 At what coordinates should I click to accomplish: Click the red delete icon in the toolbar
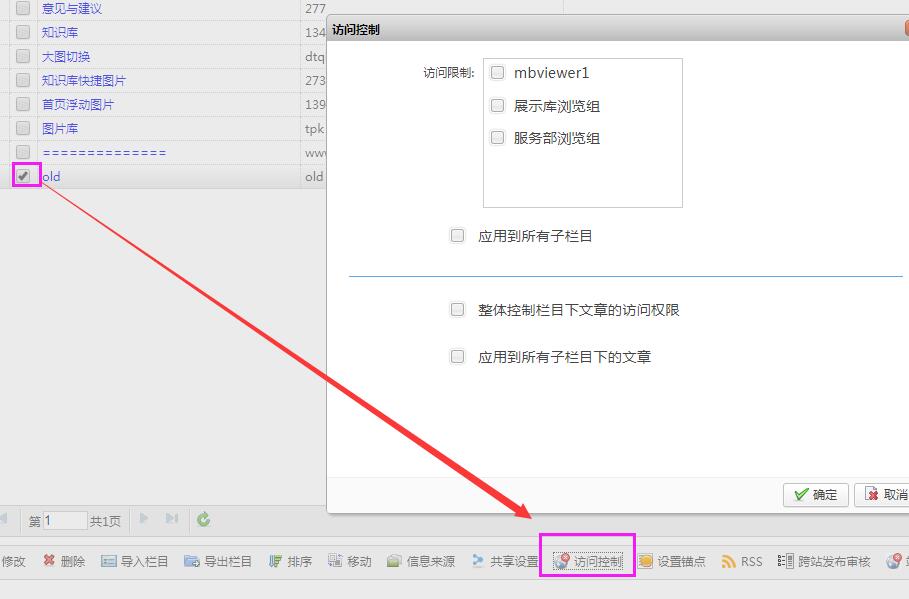49,562
